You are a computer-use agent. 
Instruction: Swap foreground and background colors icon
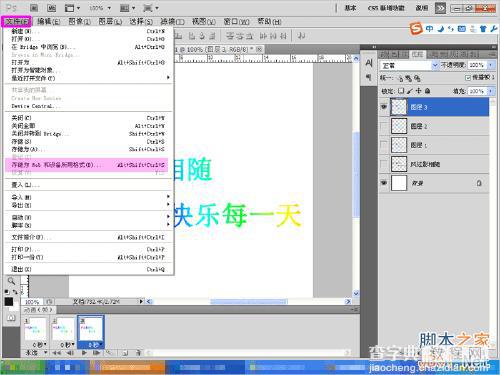[15, 292]
